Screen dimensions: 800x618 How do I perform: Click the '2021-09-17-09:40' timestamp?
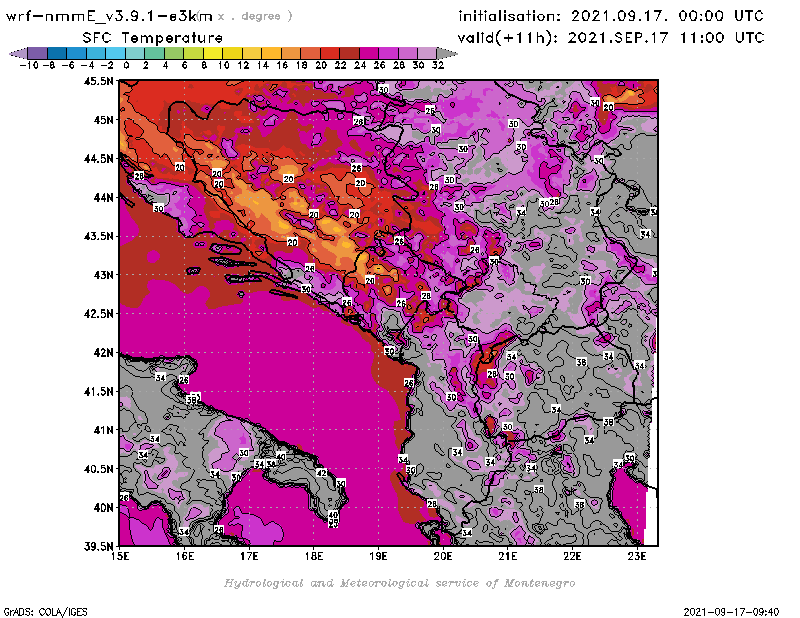pyautogui.click(x=731, y=612)
